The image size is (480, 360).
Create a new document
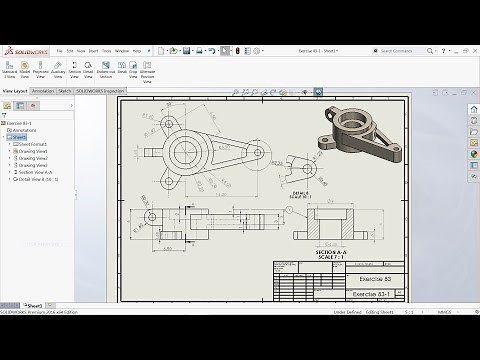(161, 51)
